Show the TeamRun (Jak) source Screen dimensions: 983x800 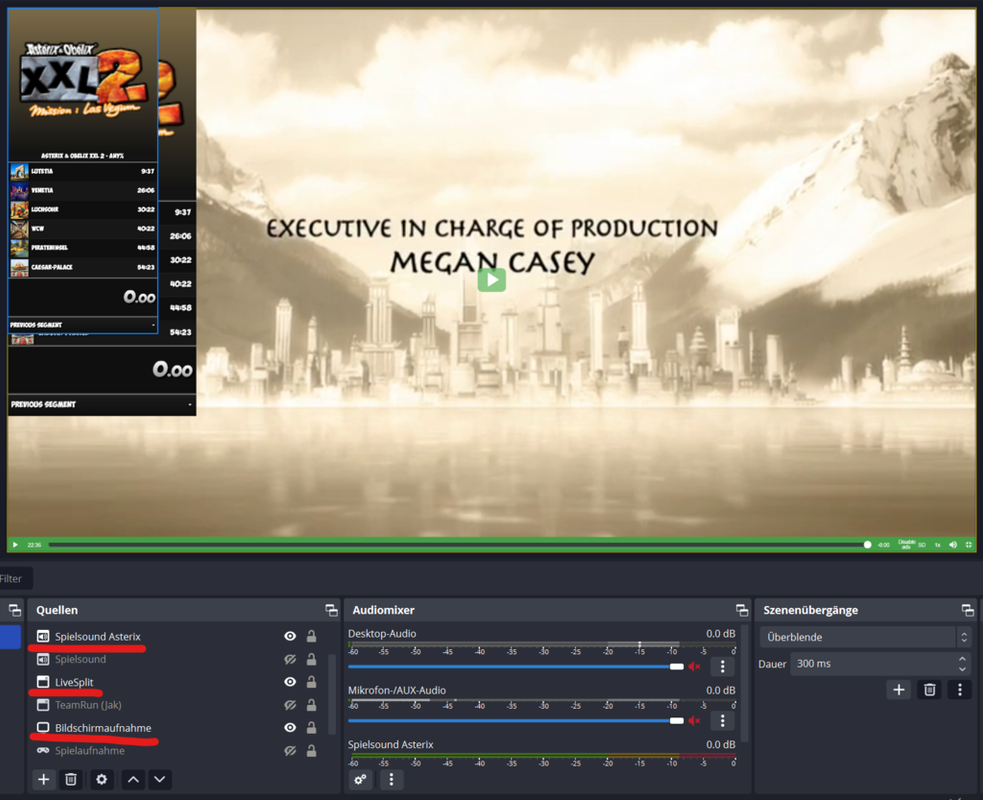[x=290, y=705]
